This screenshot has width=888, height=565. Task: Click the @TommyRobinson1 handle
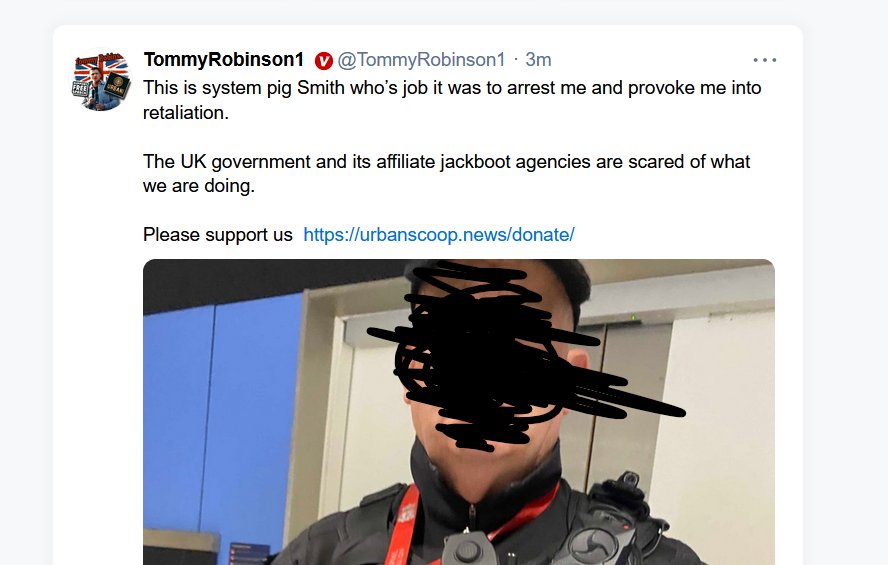pyautogui.click(x=421, y=59)
